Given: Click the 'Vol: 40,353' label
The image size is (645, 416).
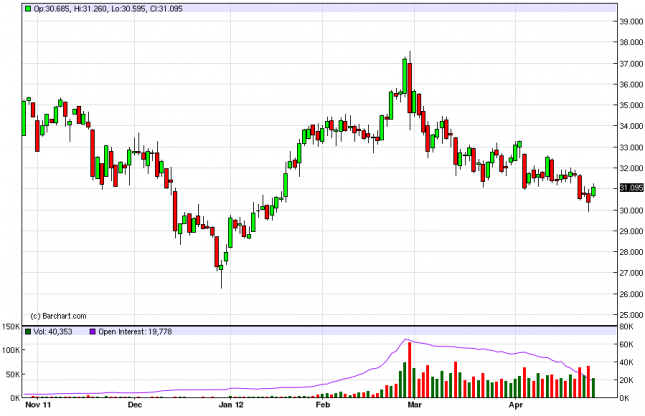Looking at the screenshot, I should [x=53, y=331].
